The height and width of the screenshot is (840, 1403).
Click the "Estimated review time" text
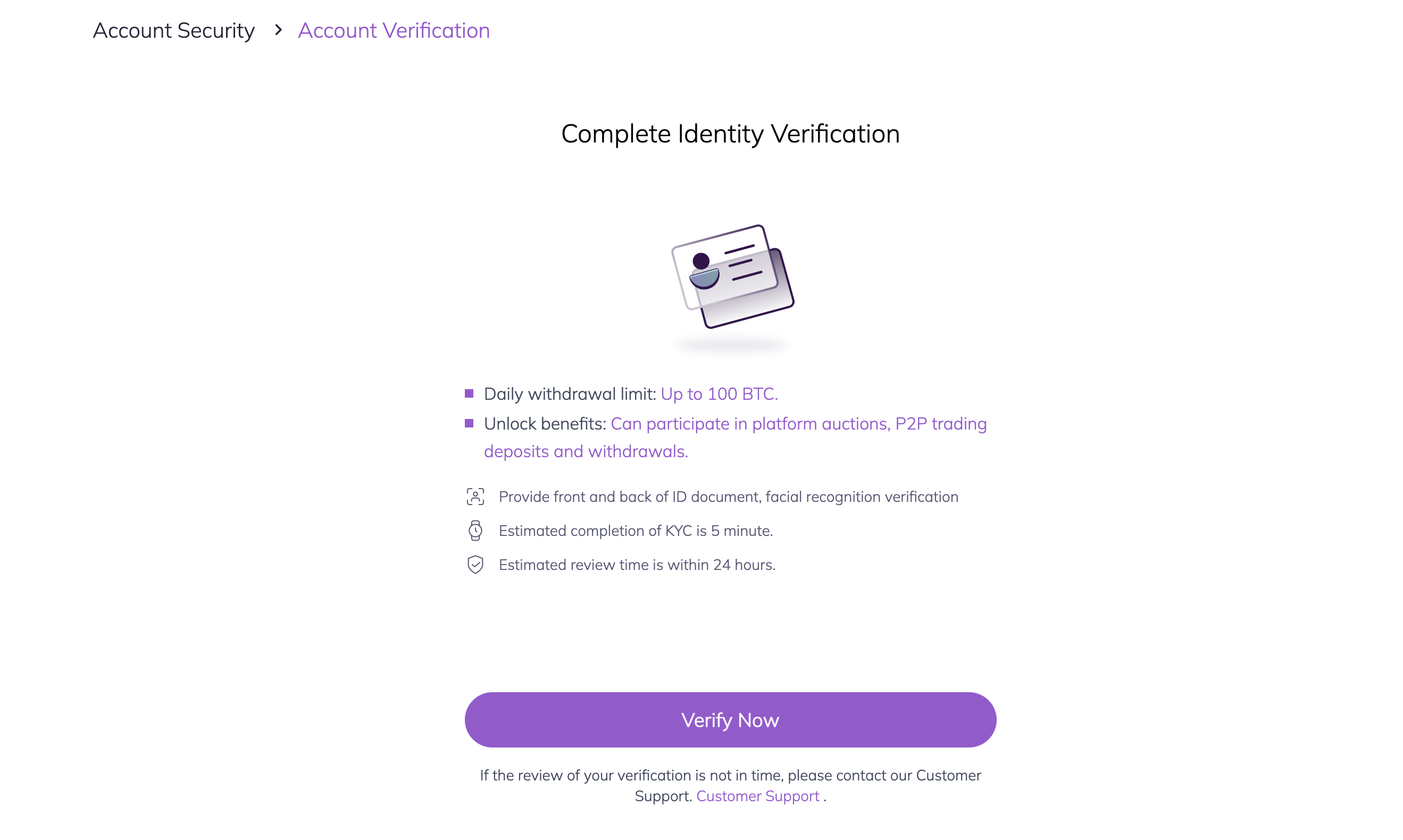pyautogui.click(x=637, y=565)
